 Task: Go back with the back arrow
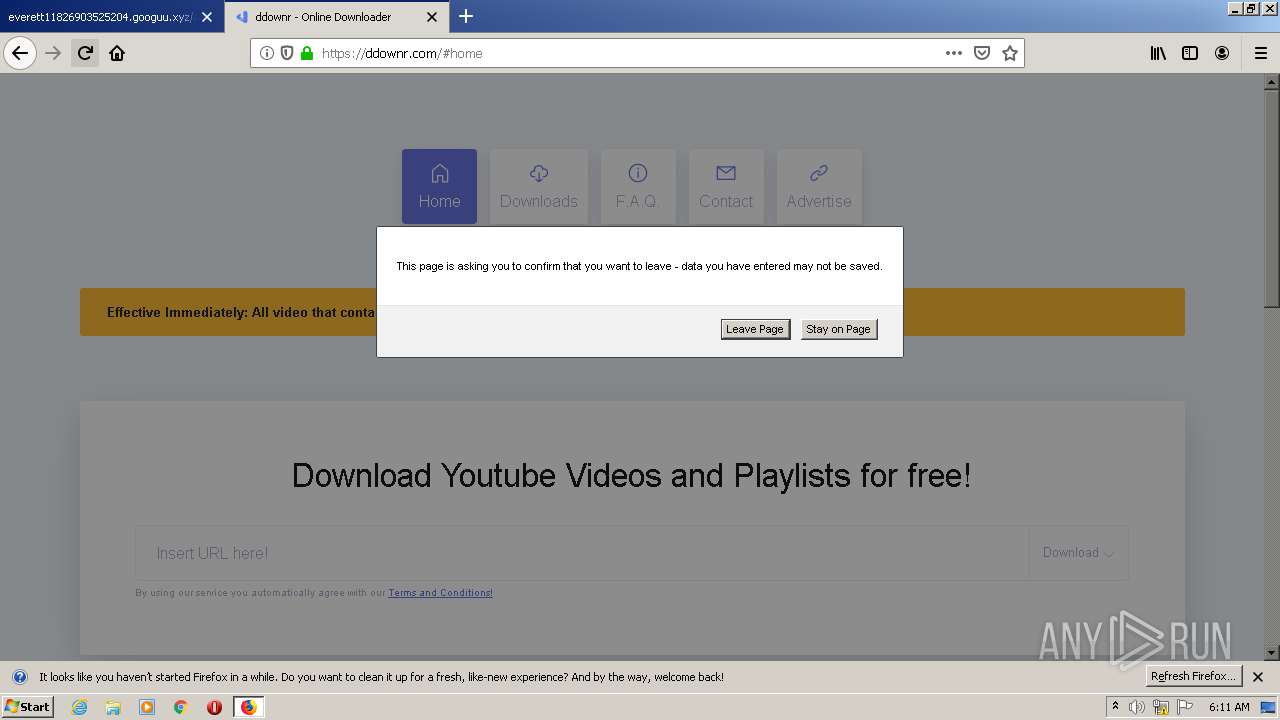click(20, 53)
